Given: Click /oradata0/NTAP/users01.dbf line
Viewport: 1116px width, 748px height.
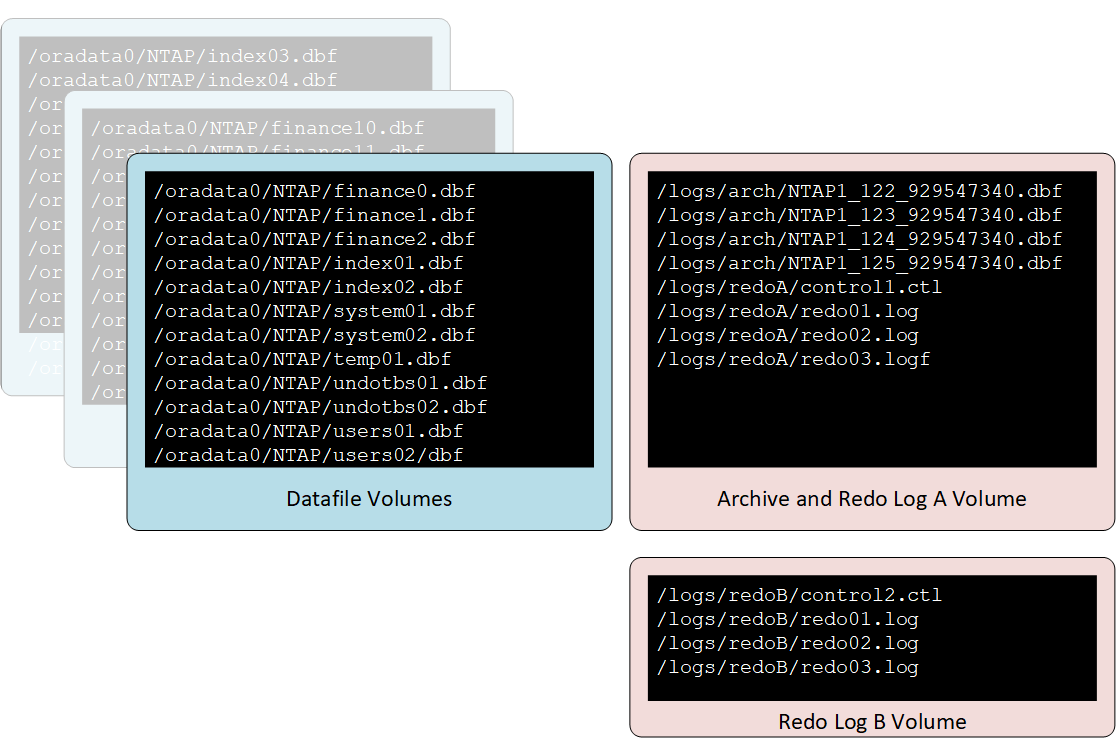Looking at the screenshot, I should click(309, 431).
